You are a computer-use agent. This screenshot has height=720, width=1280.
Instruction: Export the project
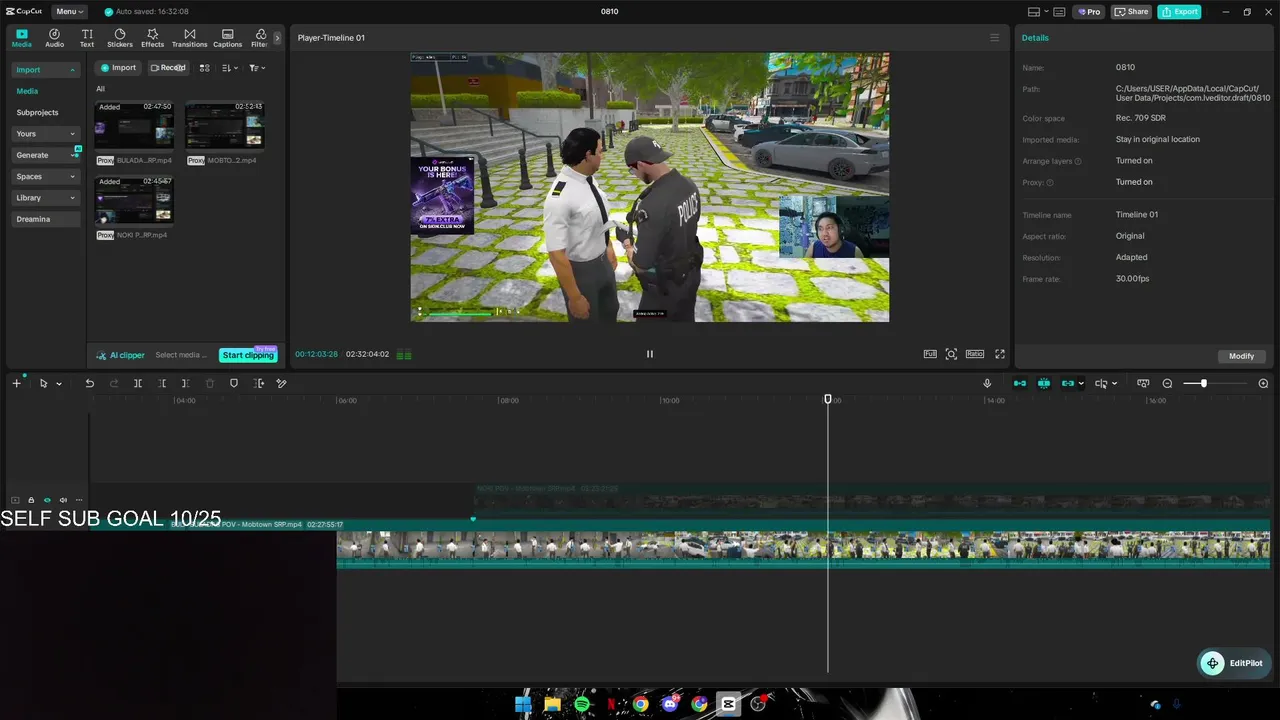(1180, 12)
